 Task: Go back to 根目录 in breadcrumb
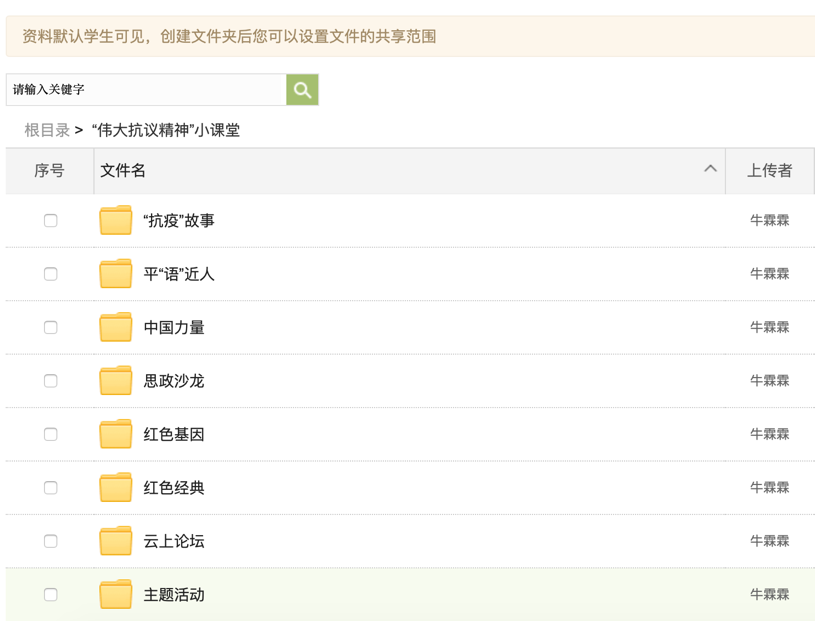pyautogui.click(x=47, y=130)
